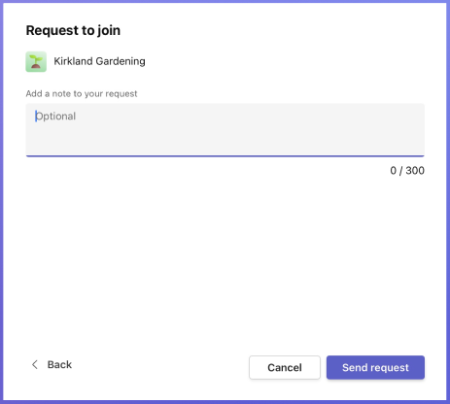Image resolution: width=450 pixels, height=404 pixels.
Task: Cancel the join request dialog
Action: 285,367
